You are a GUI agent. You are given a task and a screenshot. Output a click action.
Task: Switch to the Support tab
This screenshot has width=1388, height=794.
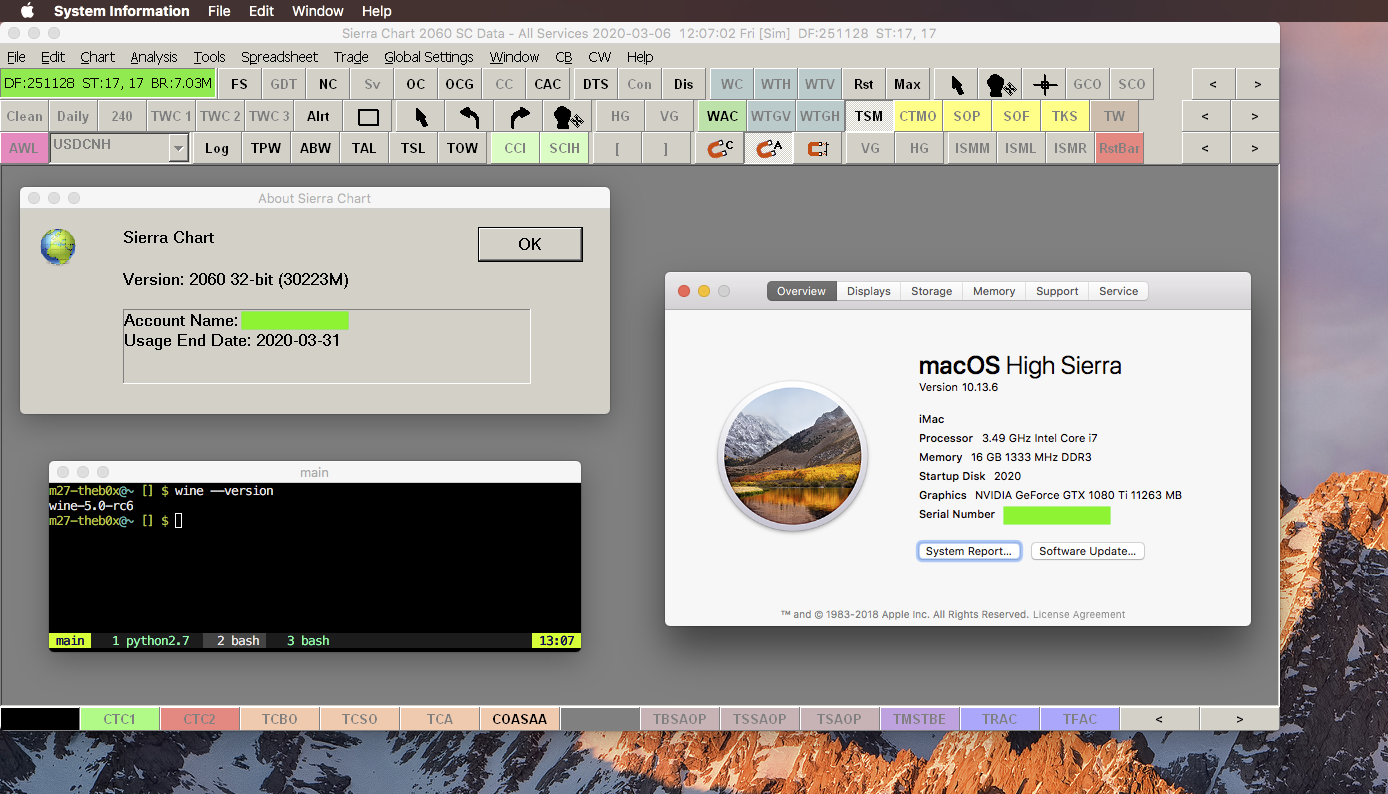click(x=1057, y=291)
